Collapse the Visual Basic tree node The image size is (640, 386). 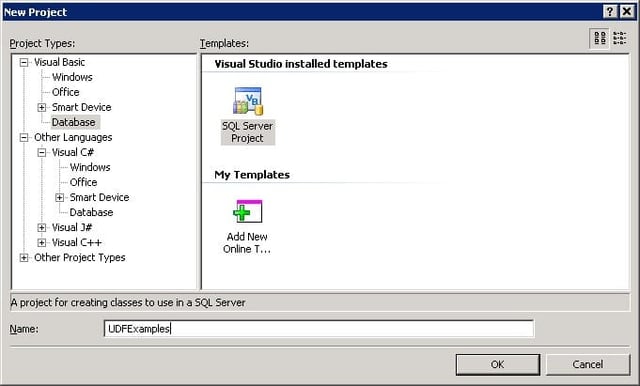pyautogui.click(x=24, y=62)
